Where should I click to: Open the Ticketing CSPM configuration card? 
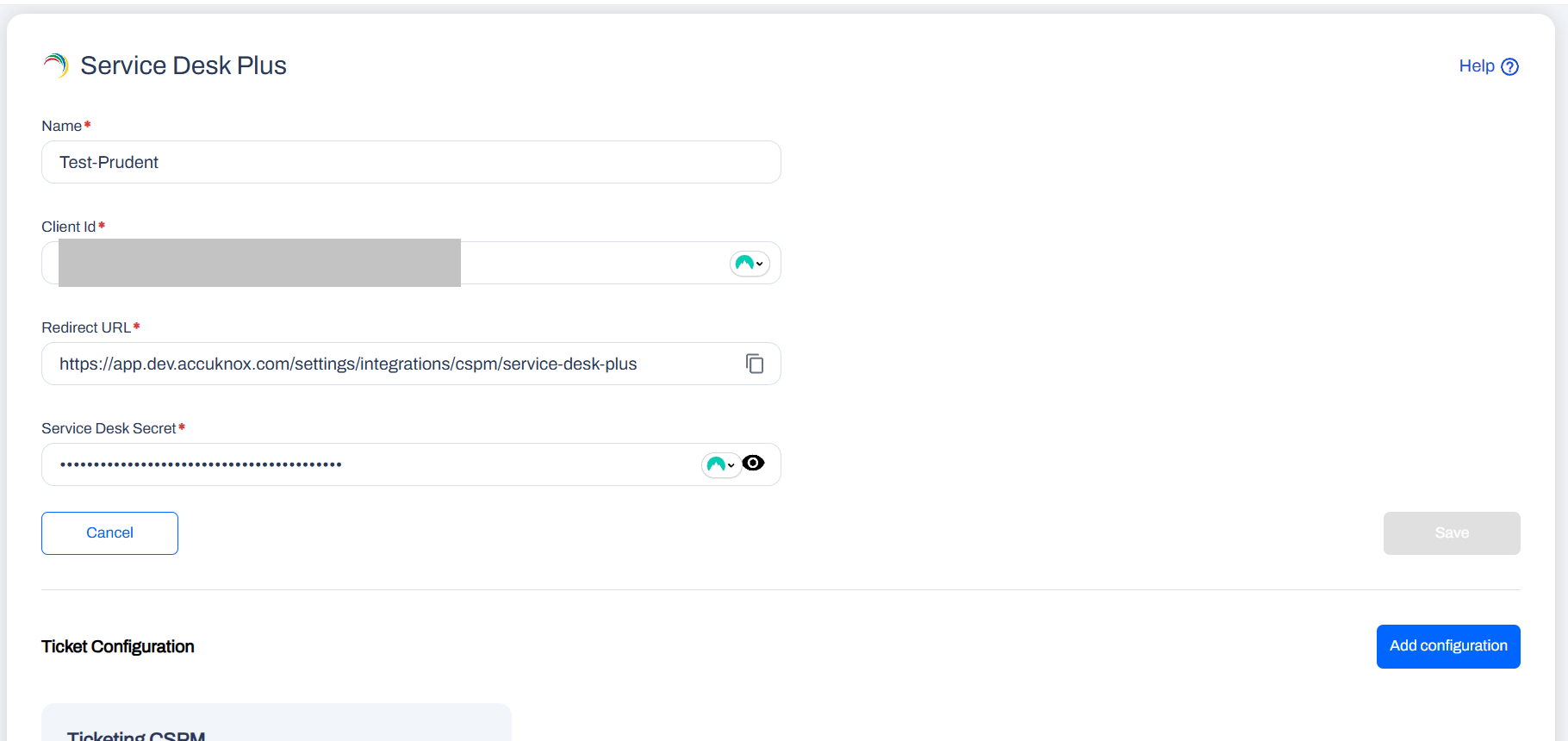276,724
